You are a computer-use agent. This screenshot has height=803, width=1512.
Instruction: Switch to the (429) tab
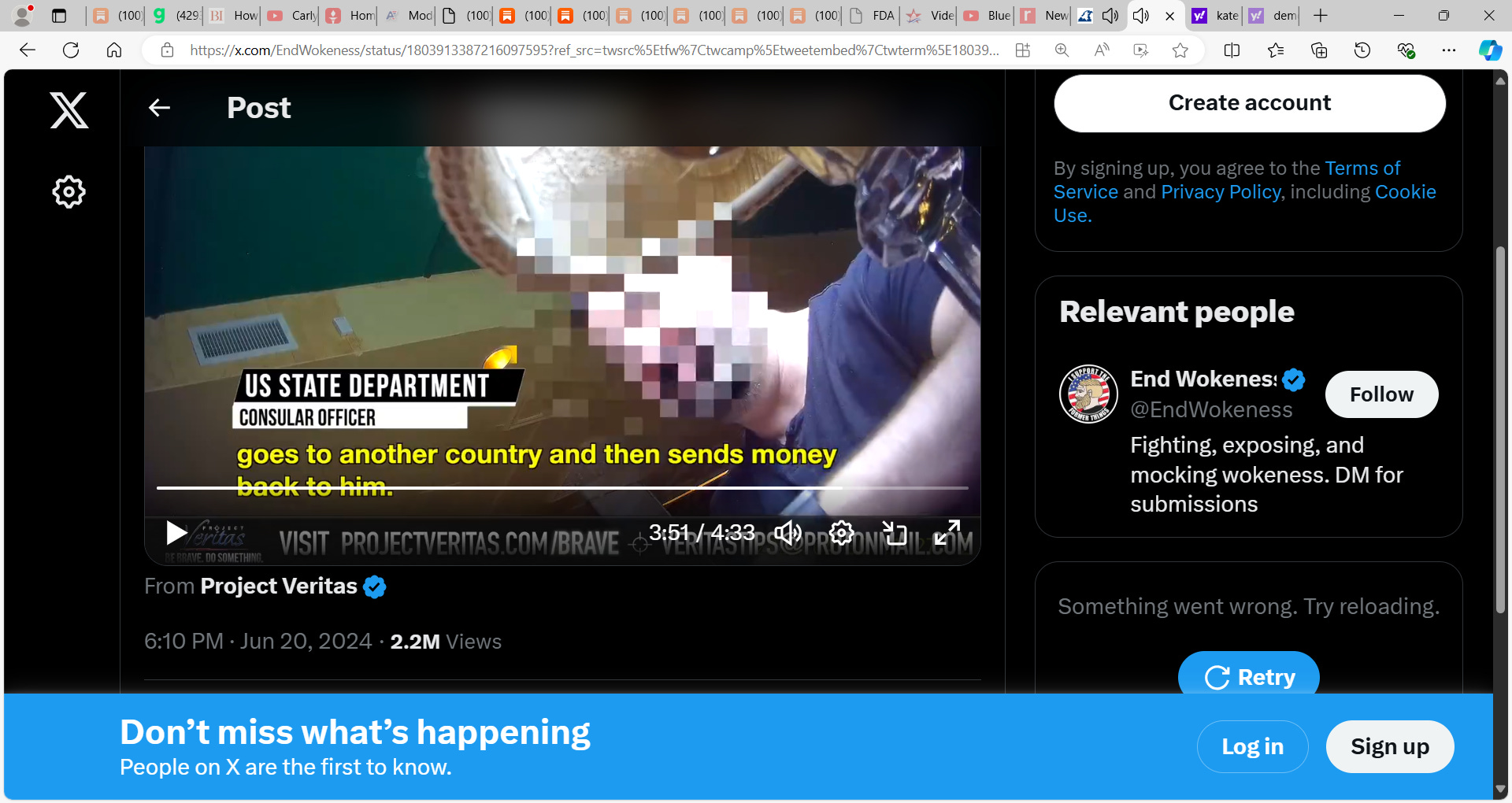[x=176, y=15]
